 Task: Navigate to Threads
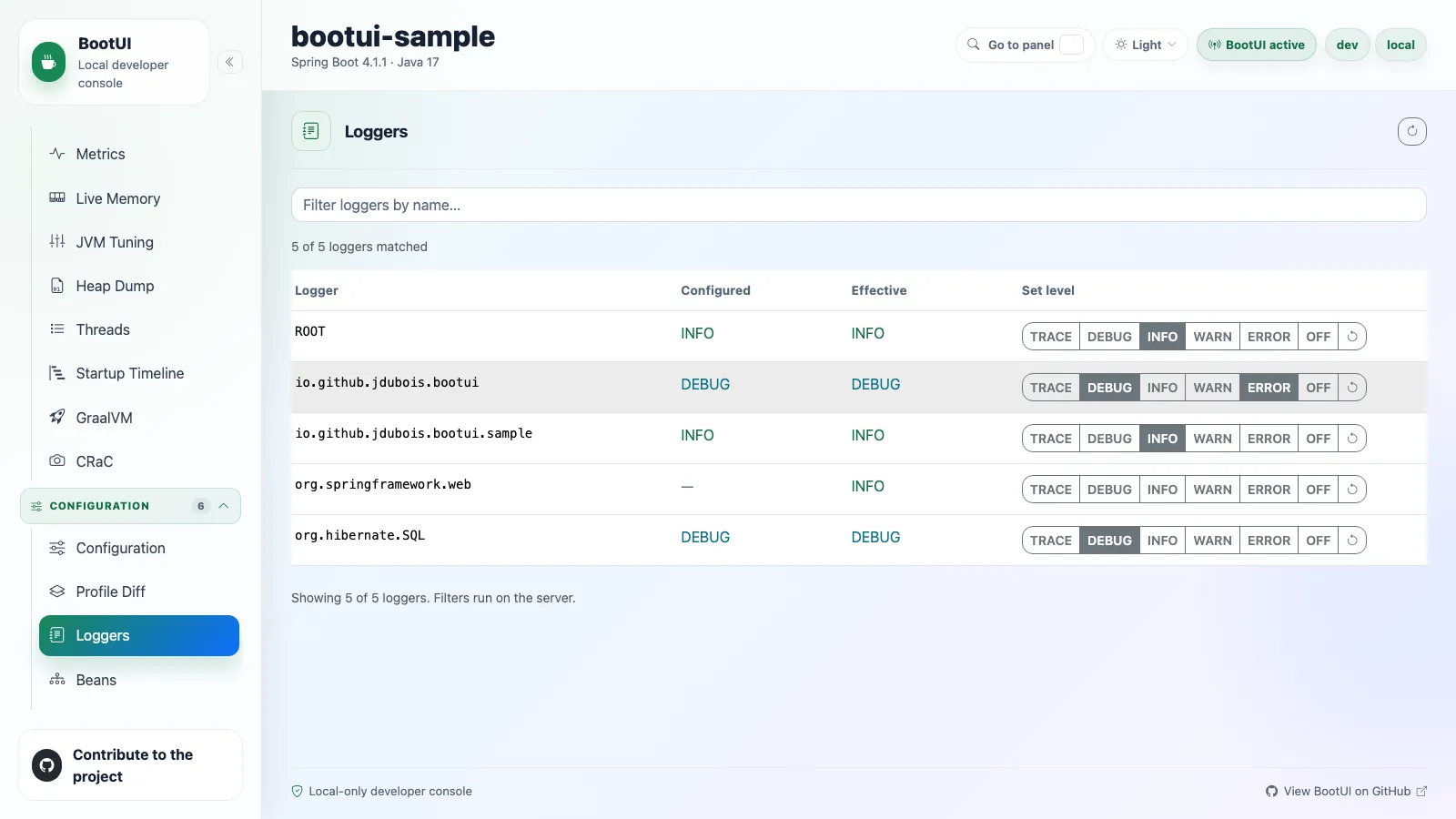[138, 329]
